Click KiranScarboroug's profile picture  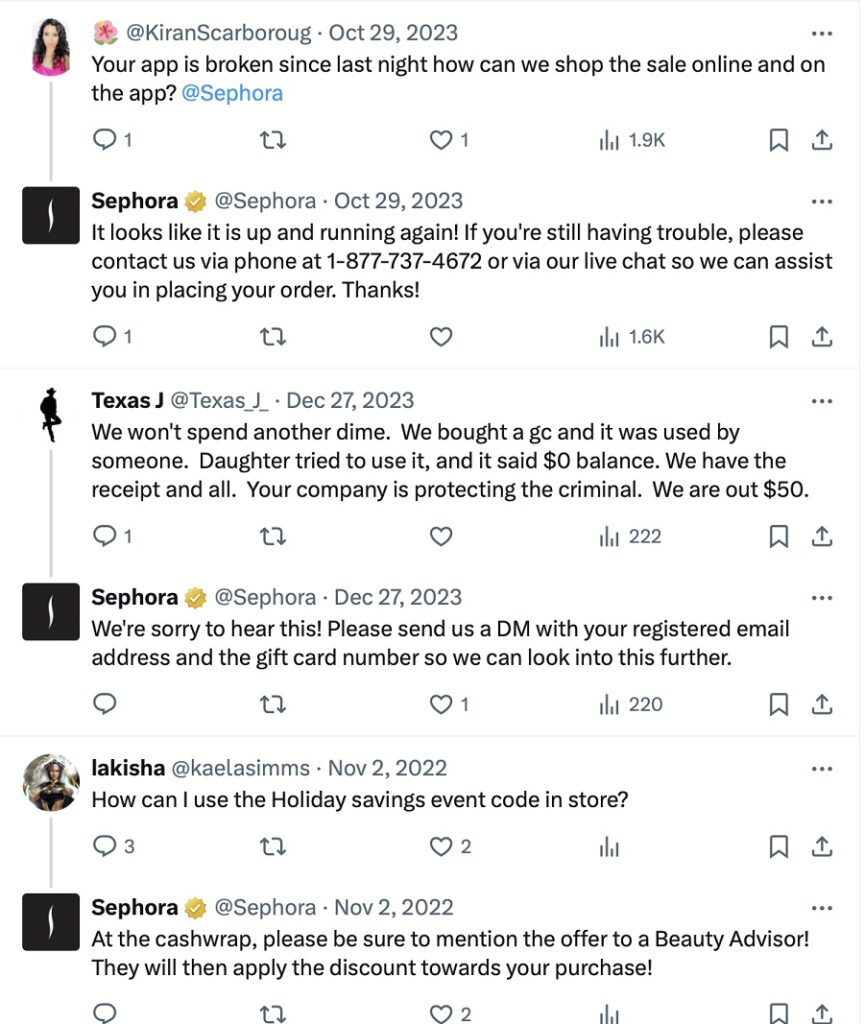coord(51,48)
